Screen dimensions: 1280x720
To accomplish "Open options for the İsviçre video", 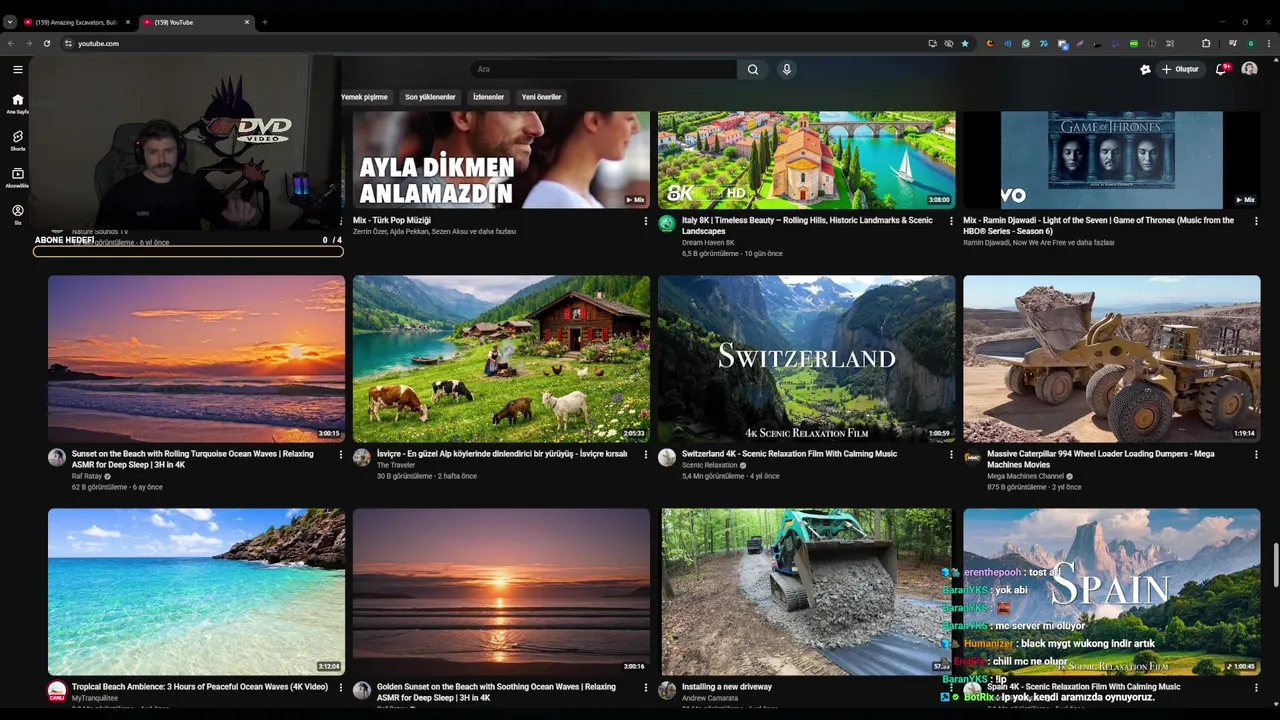I will [x=645, y=455].
